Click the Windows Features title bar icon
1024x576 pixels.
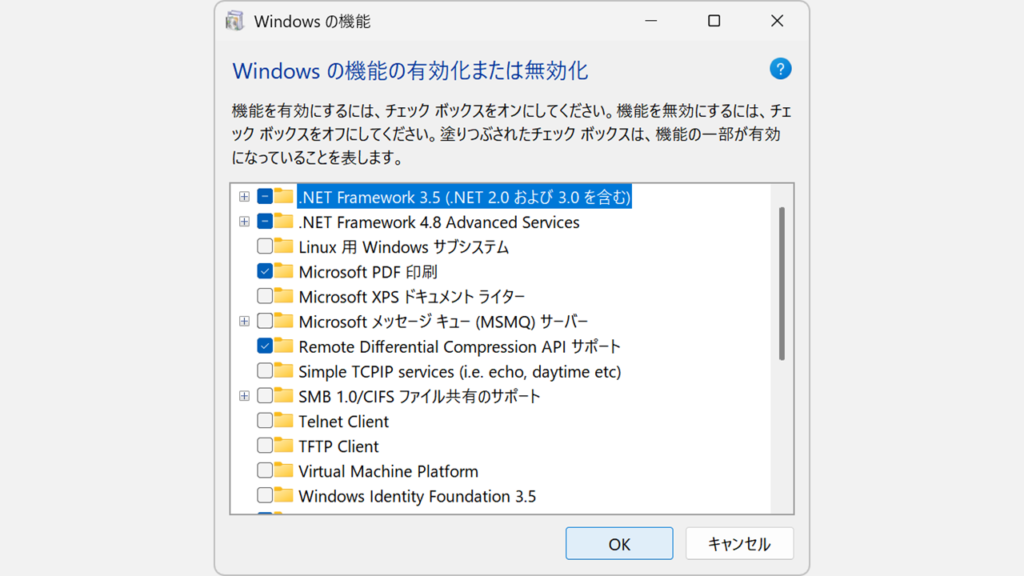(x=235, y=21)
